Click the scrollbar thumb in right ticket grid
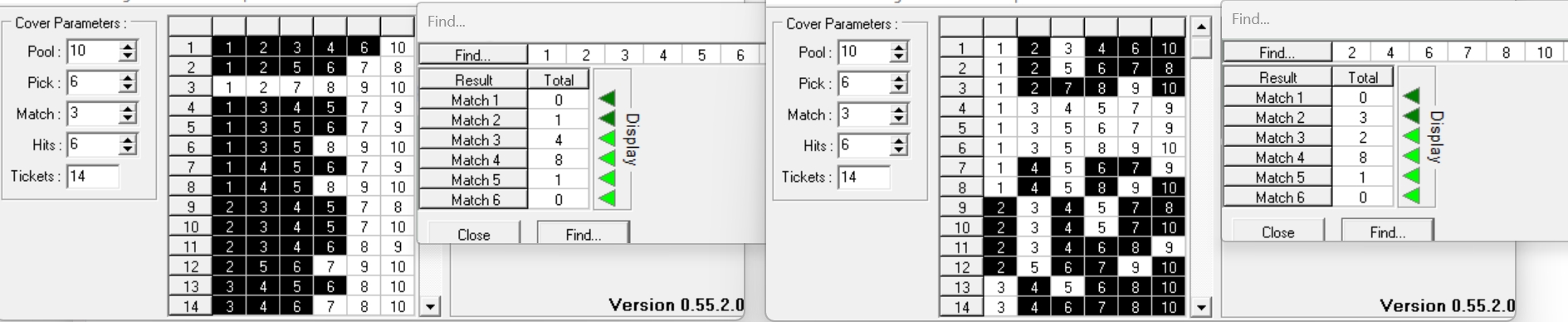The width and height of the screenshot is (1568, 322). tap(1201, 47)
